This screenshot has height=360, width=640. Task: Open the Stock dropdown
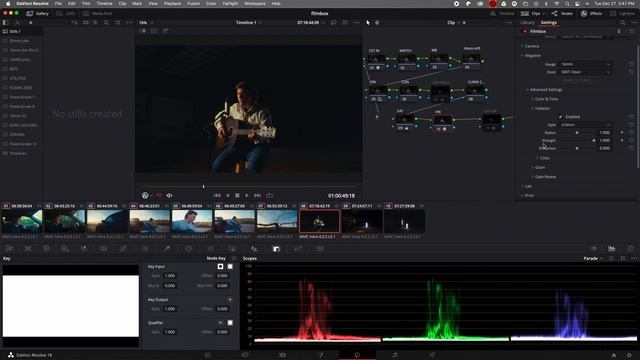pyautogui.click(x=585, y=72)
